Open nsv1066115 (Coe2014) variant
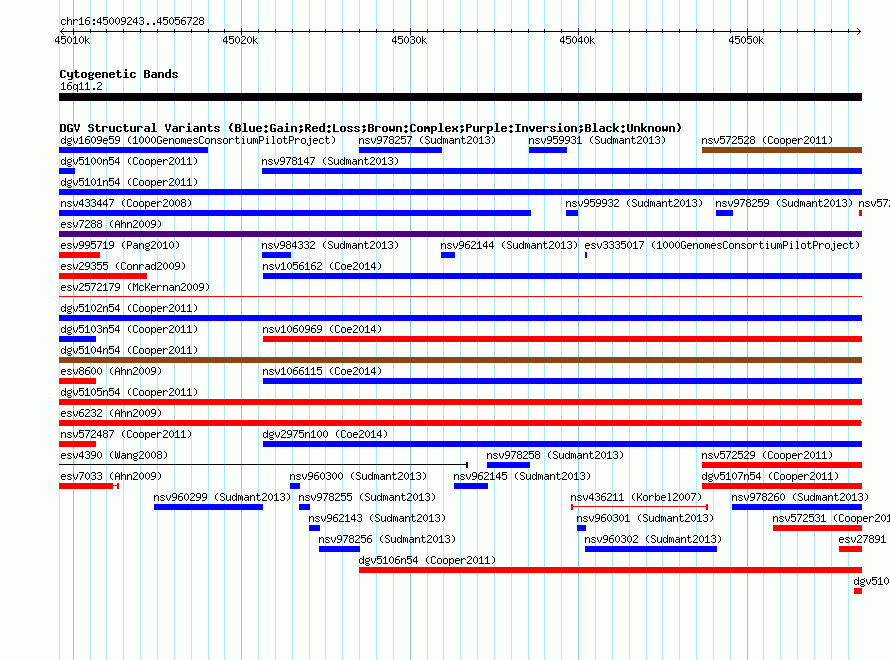The width and height of the screenshot is (890, 660). coord(322,371)
